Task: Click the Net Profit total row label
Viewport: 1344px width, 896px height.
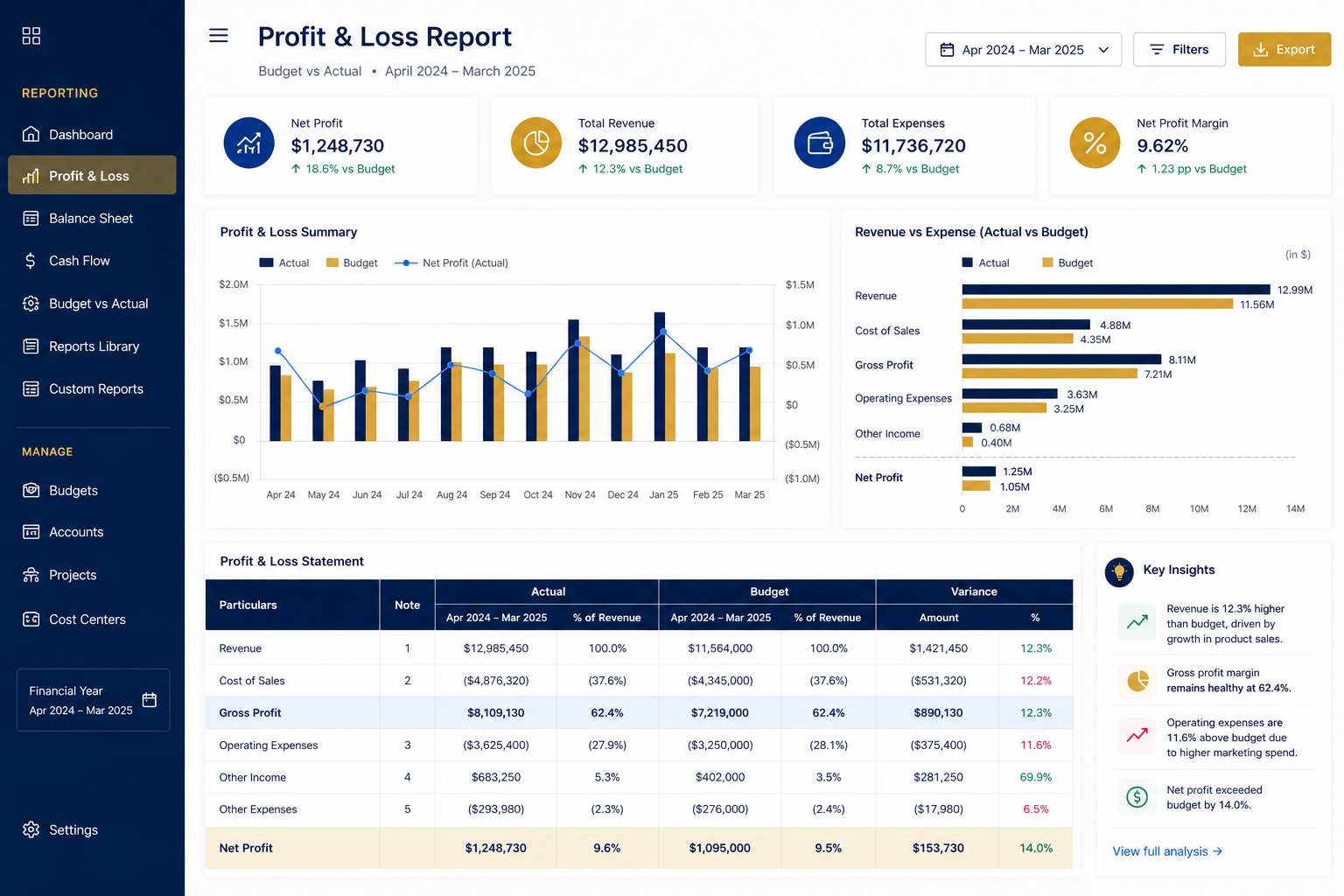Action: tap(246, 848)
